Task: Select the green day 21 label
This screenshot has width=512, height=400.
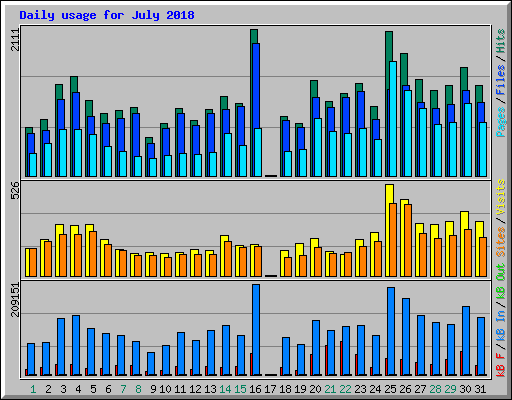Action: click(330, 389)
